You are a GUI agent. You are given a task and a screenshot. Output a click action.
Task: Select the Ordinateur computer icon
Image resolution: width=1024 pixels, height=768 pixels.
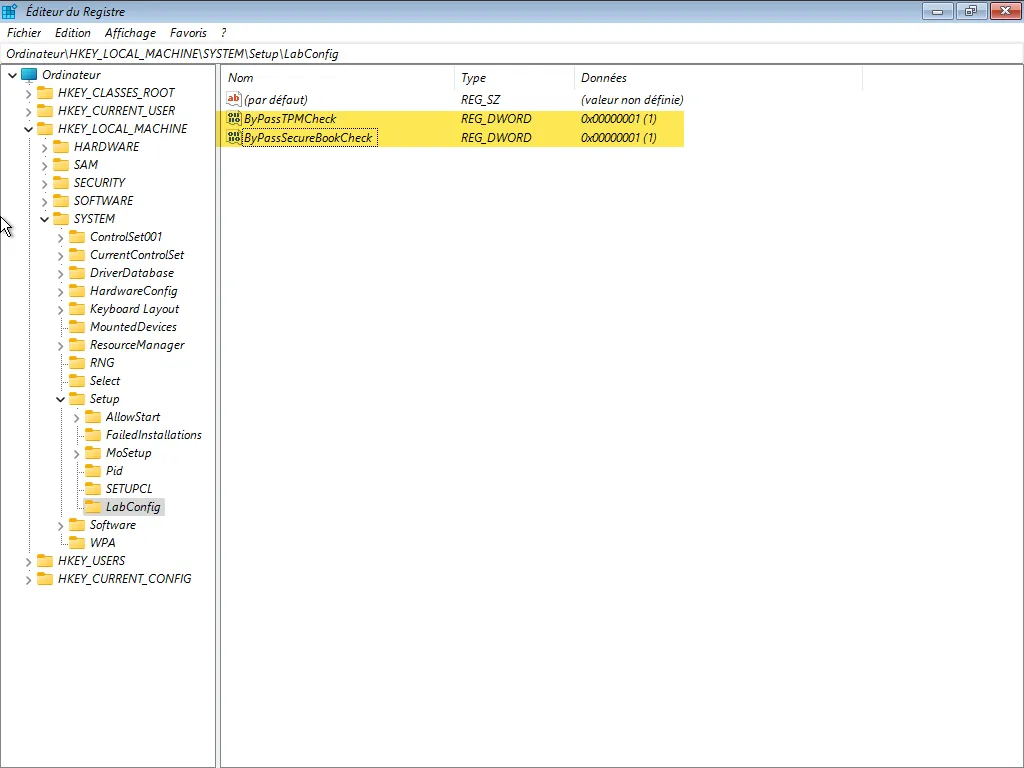click(x=29, y=75)
